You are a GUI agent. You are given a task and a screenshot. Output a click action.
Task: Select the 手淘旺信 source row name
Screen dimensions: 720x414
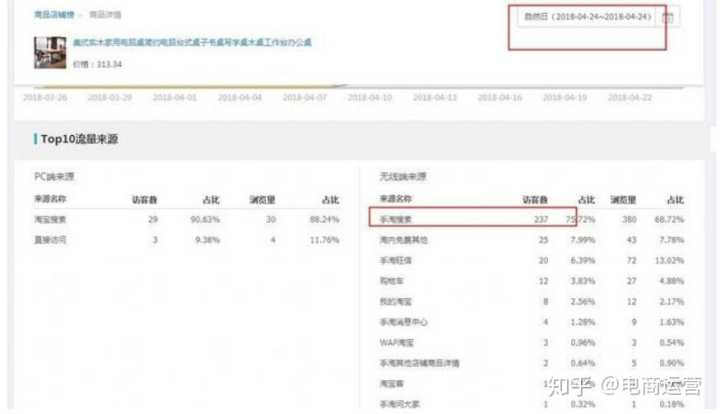click(x=395, y=260)
